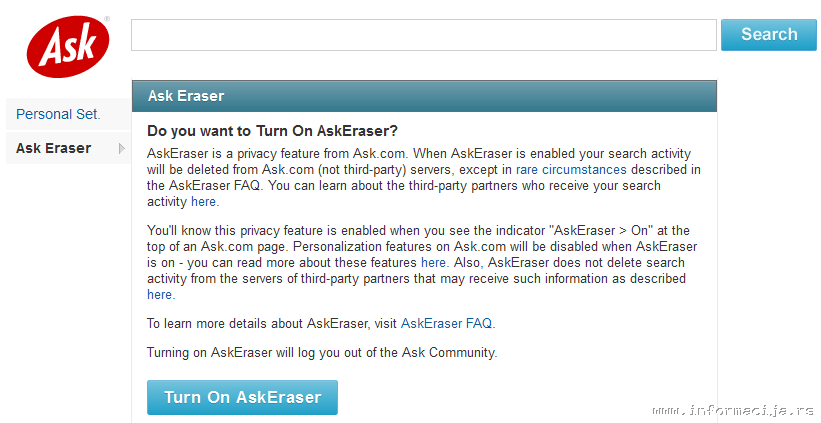
Task: Turn On AskEraser using the blue button
Action: [242, 397]
